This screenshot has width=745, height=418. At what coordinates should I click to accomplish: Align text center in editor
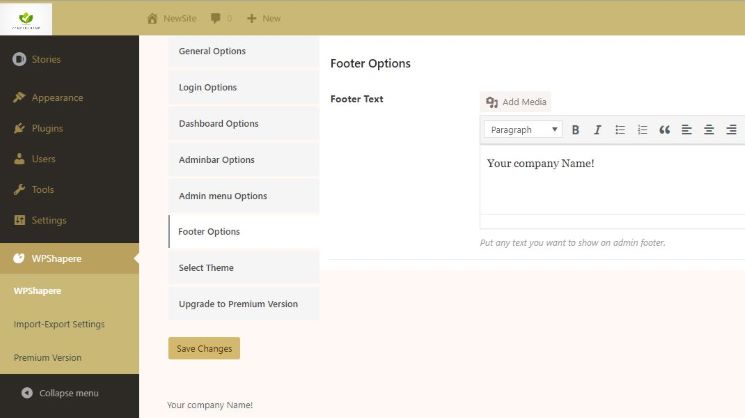tap(709, 130)
